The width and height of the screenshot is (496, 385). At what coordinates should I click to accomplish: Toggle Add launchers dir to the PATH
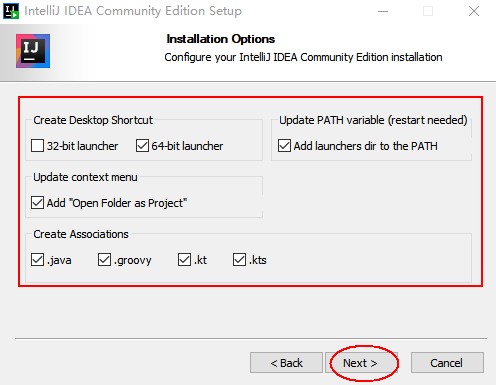click(284, 146)
